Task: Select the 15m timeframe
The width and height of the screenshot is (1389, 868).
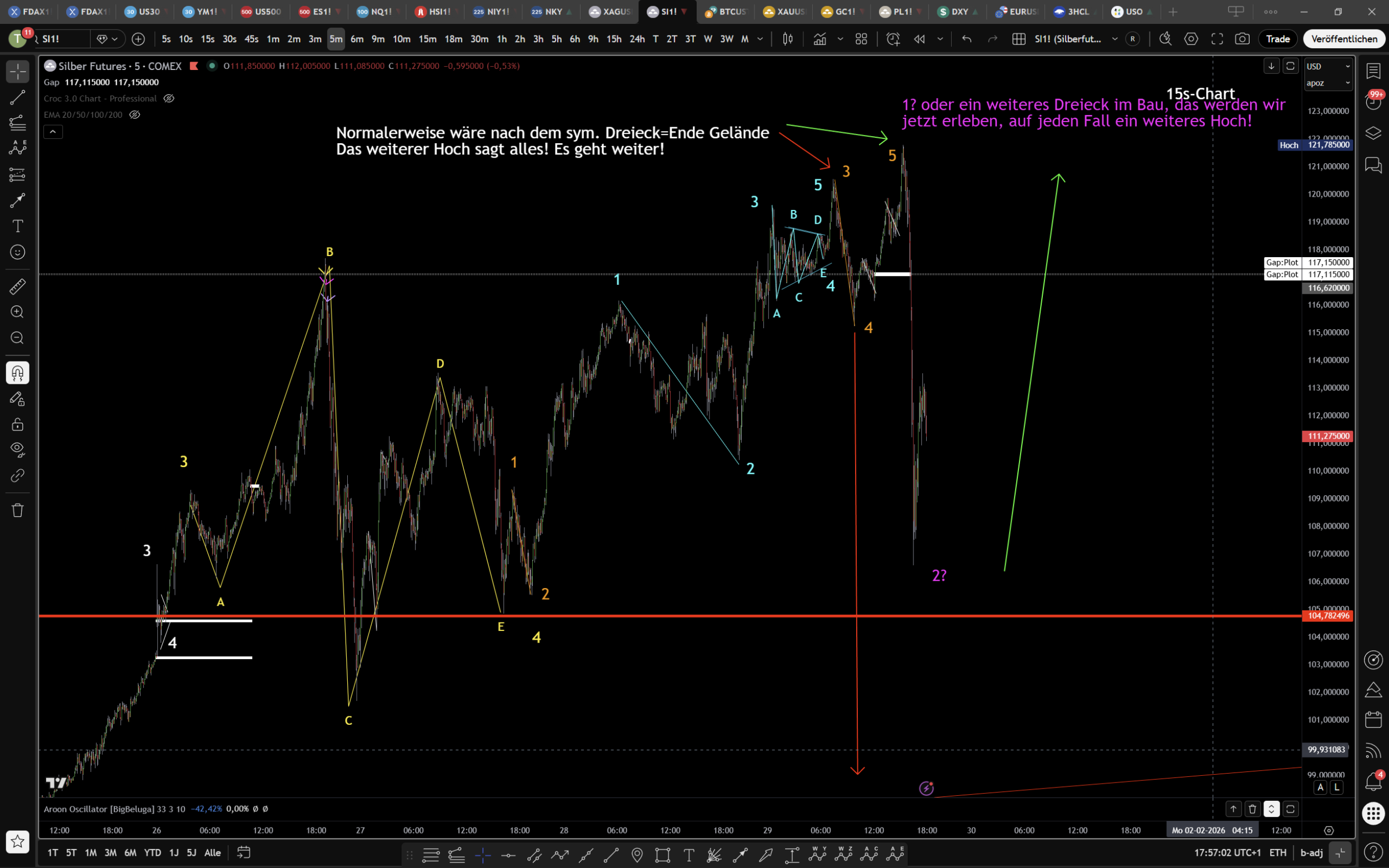Action: [427, 39]
